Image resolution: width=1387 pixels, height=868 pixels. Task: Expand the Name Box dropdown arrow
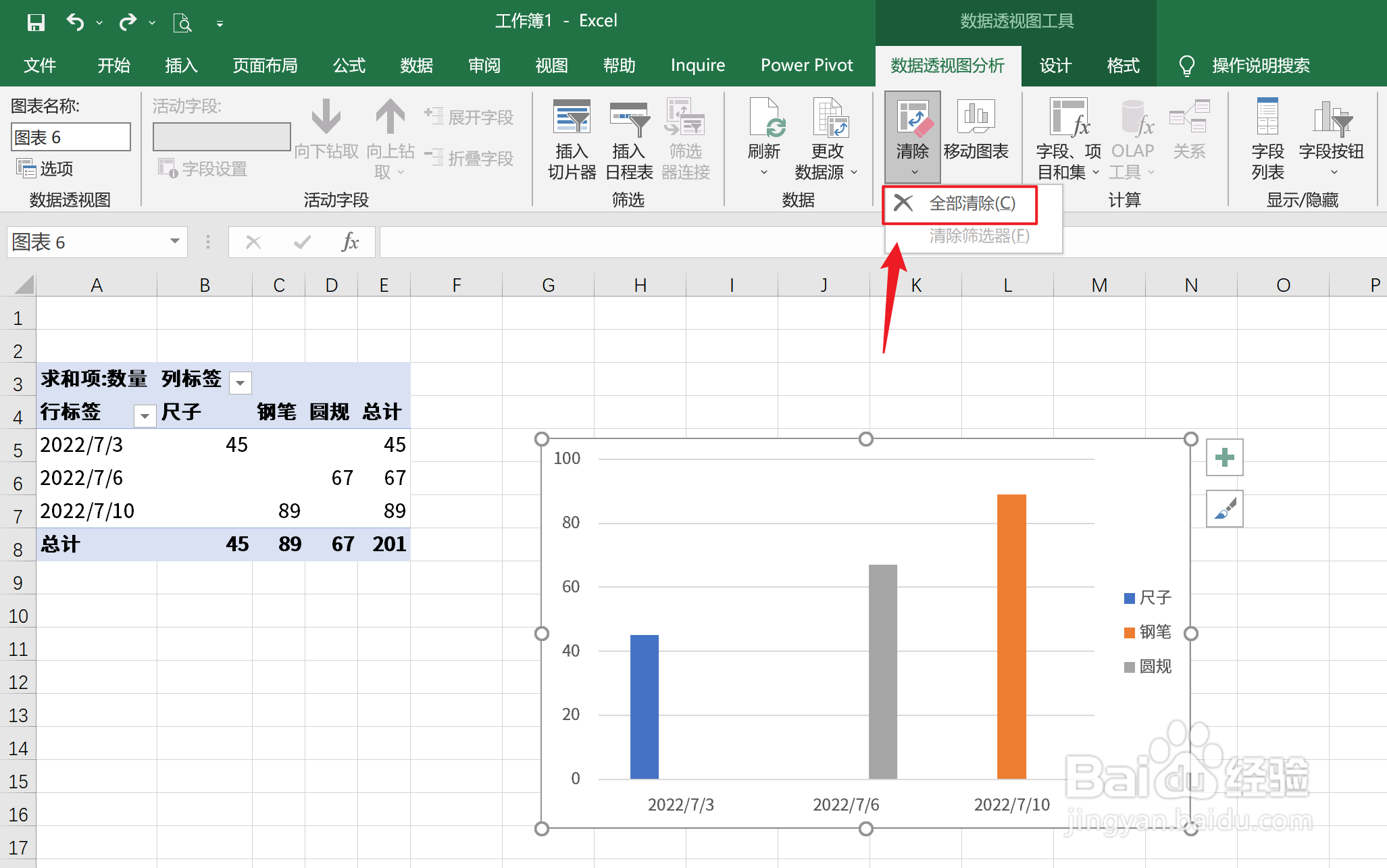(174, 242)
